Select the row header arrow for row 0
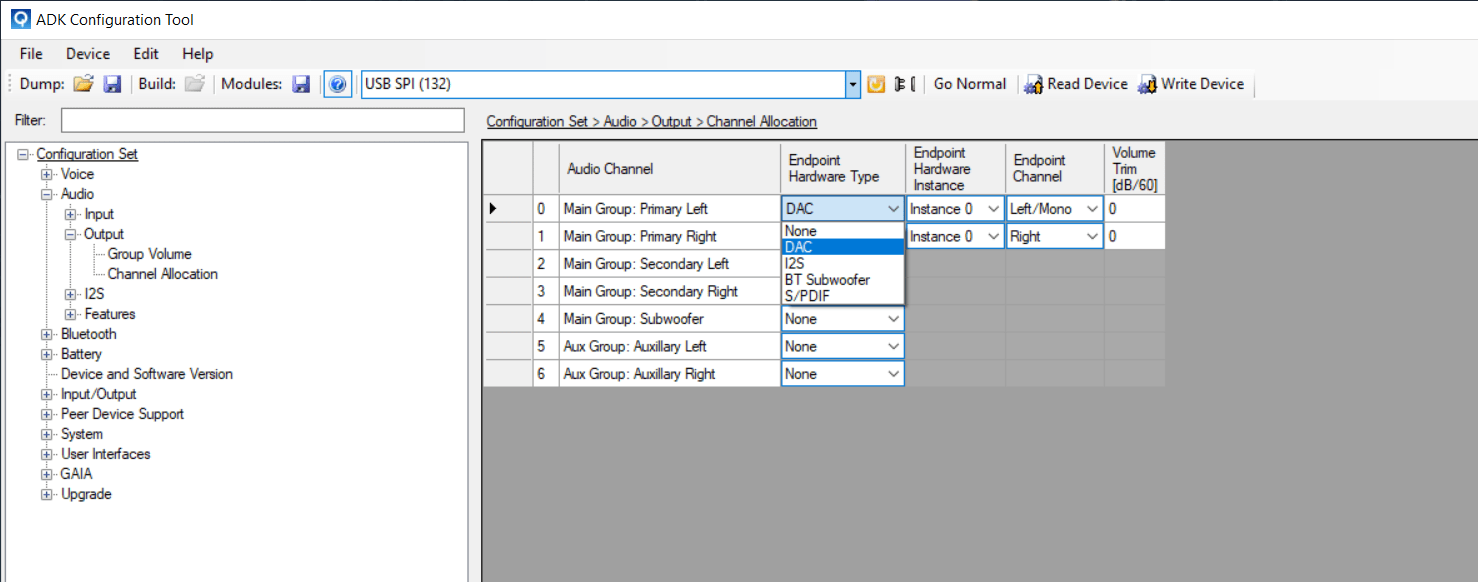 coord(508,209)
